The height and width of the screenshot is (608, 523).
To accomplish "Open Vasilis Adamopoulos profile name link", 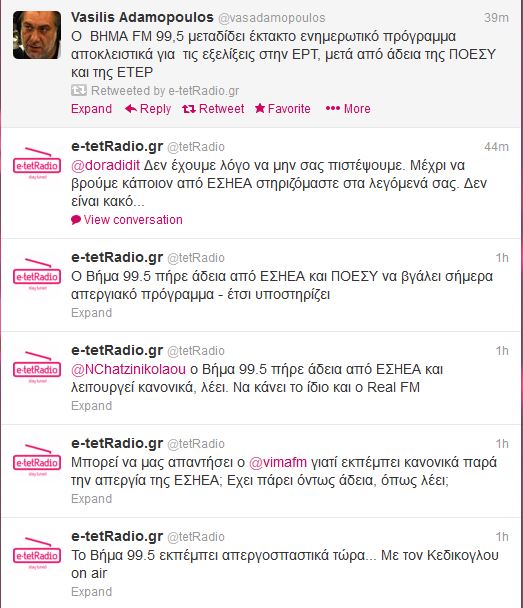I will 142,17.
